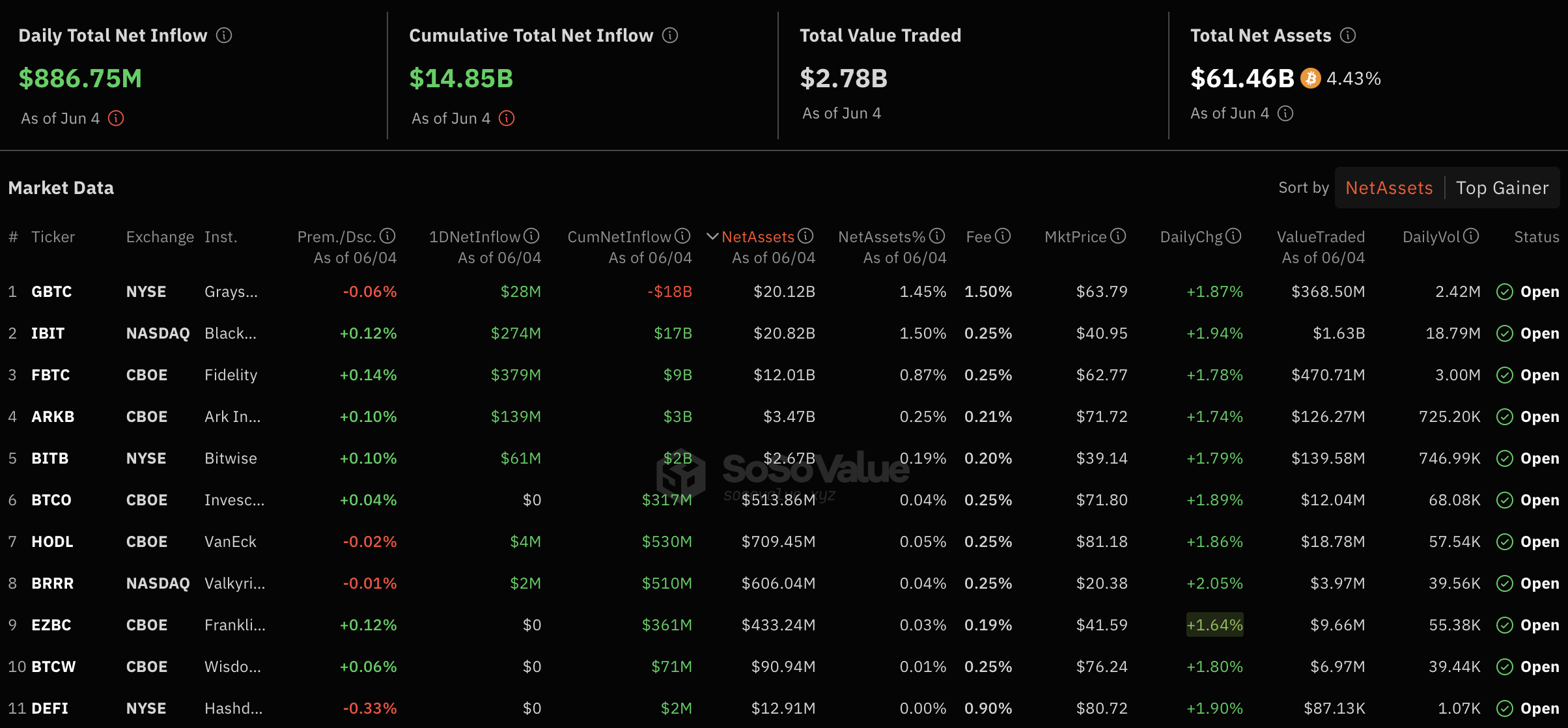Click the Bitcoin icon beside Total Net Assets value
Viewport: 1568px width, 728px height.
[x=1310, y=78]
